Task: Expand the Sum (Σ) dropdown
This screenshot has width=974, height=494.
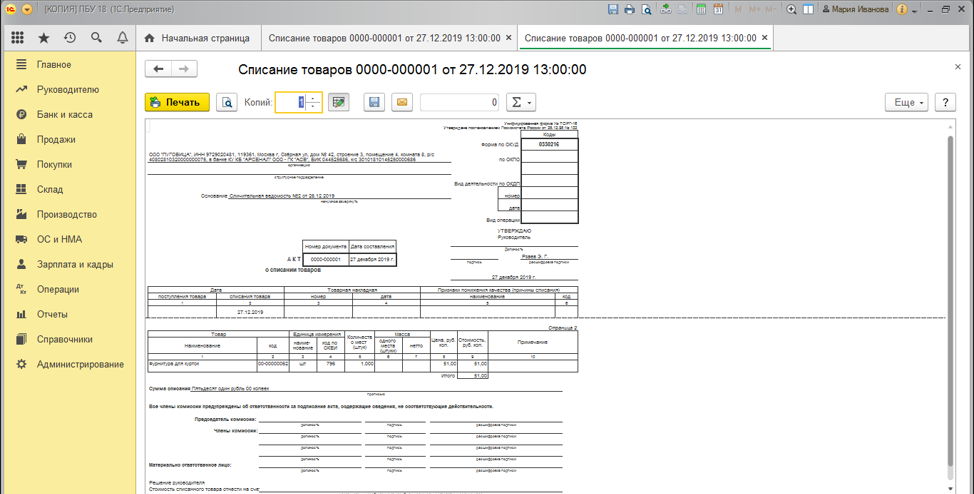Action: pos(520,102)
